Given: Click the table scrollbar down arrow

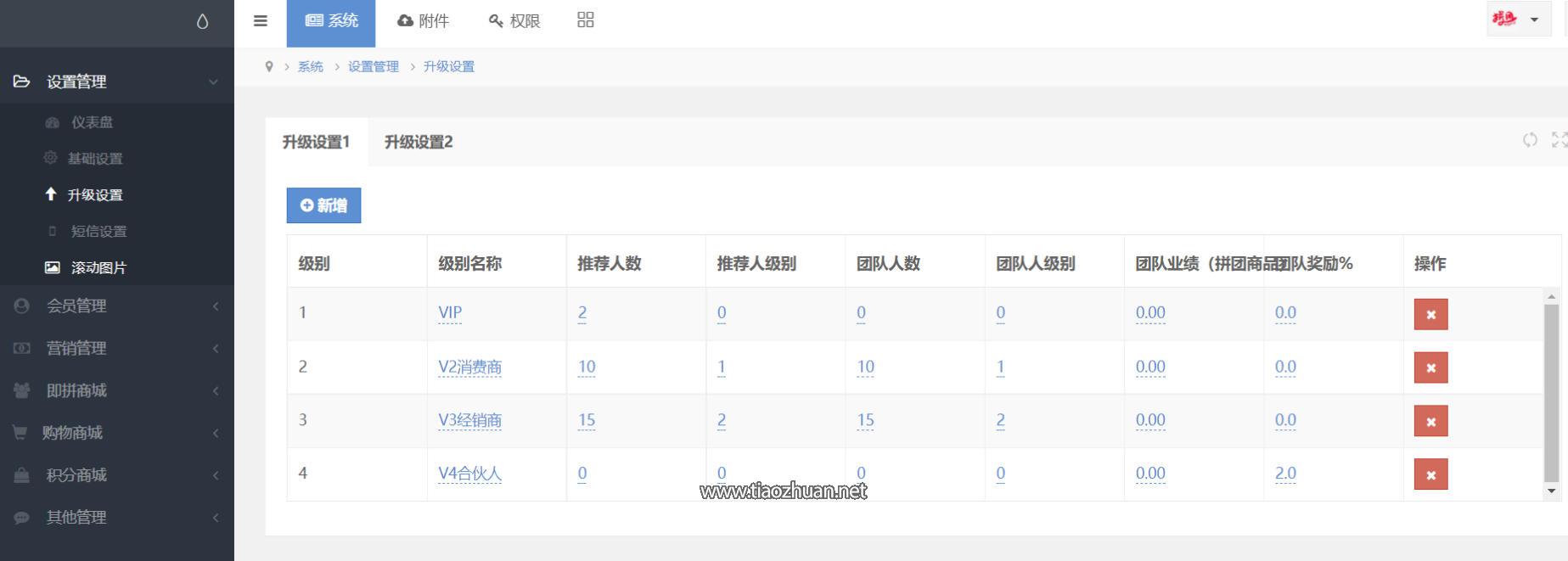Looking at the screenshot, I should (x=1551, y=491).
